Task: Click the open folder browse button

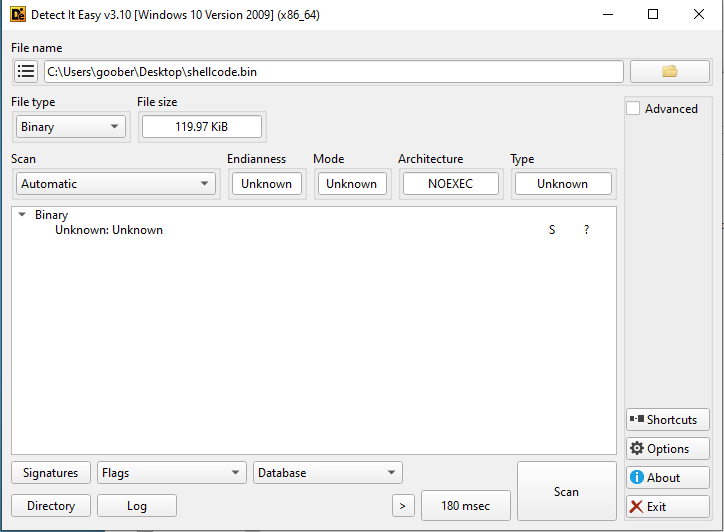Action: pyautogui.click(x=670, y=72)
